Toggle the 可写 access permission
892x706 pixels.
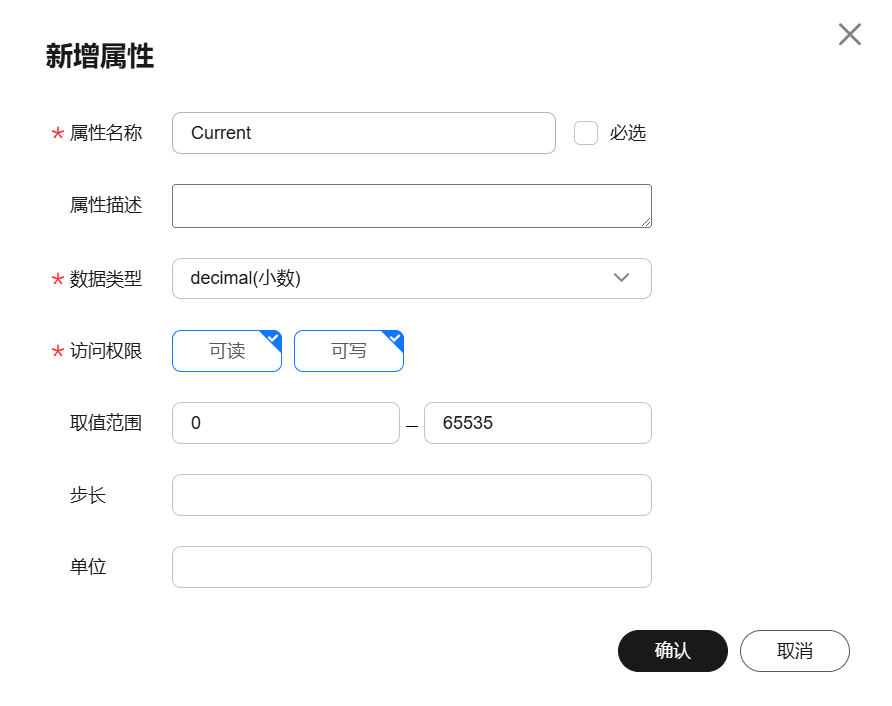349,351
